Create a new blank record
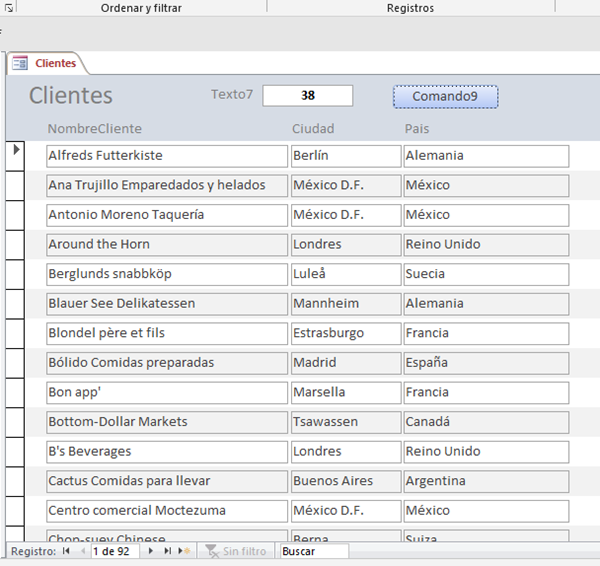This screenshot has width=600, height=566. (x=185, y=551)
